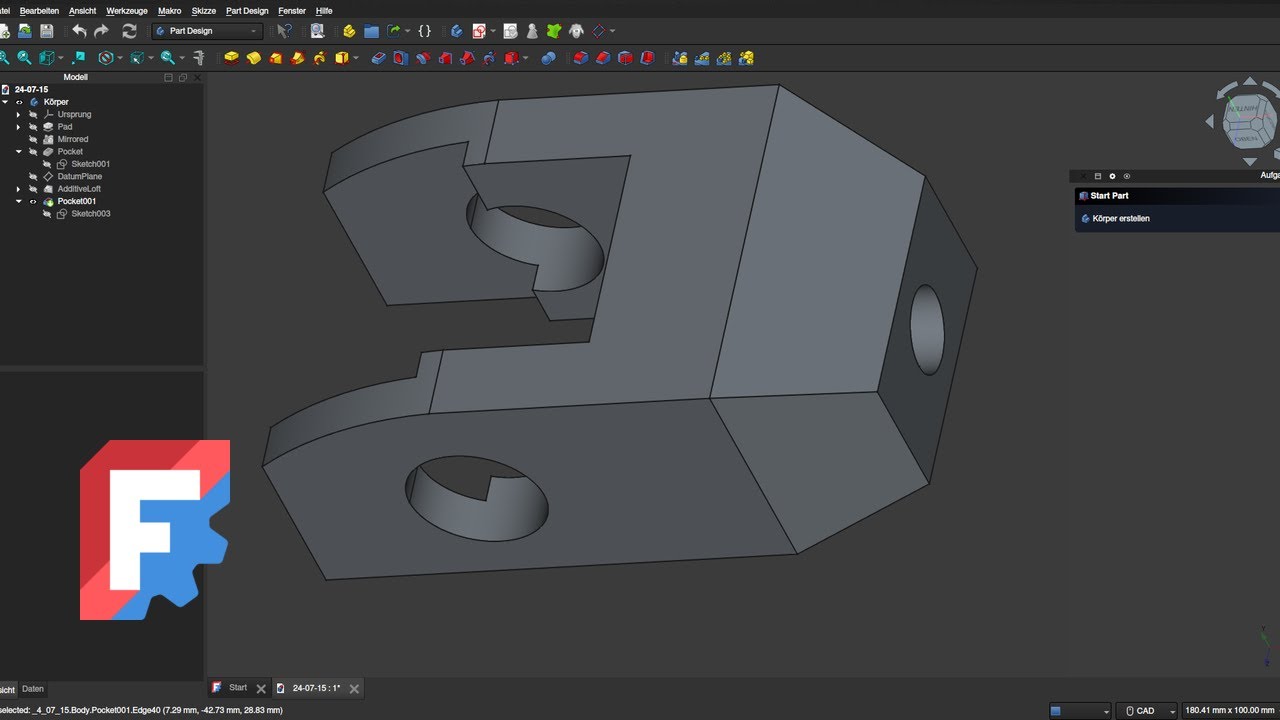
Task: Collapse the Pocket tree node
Action: [19, 152]
